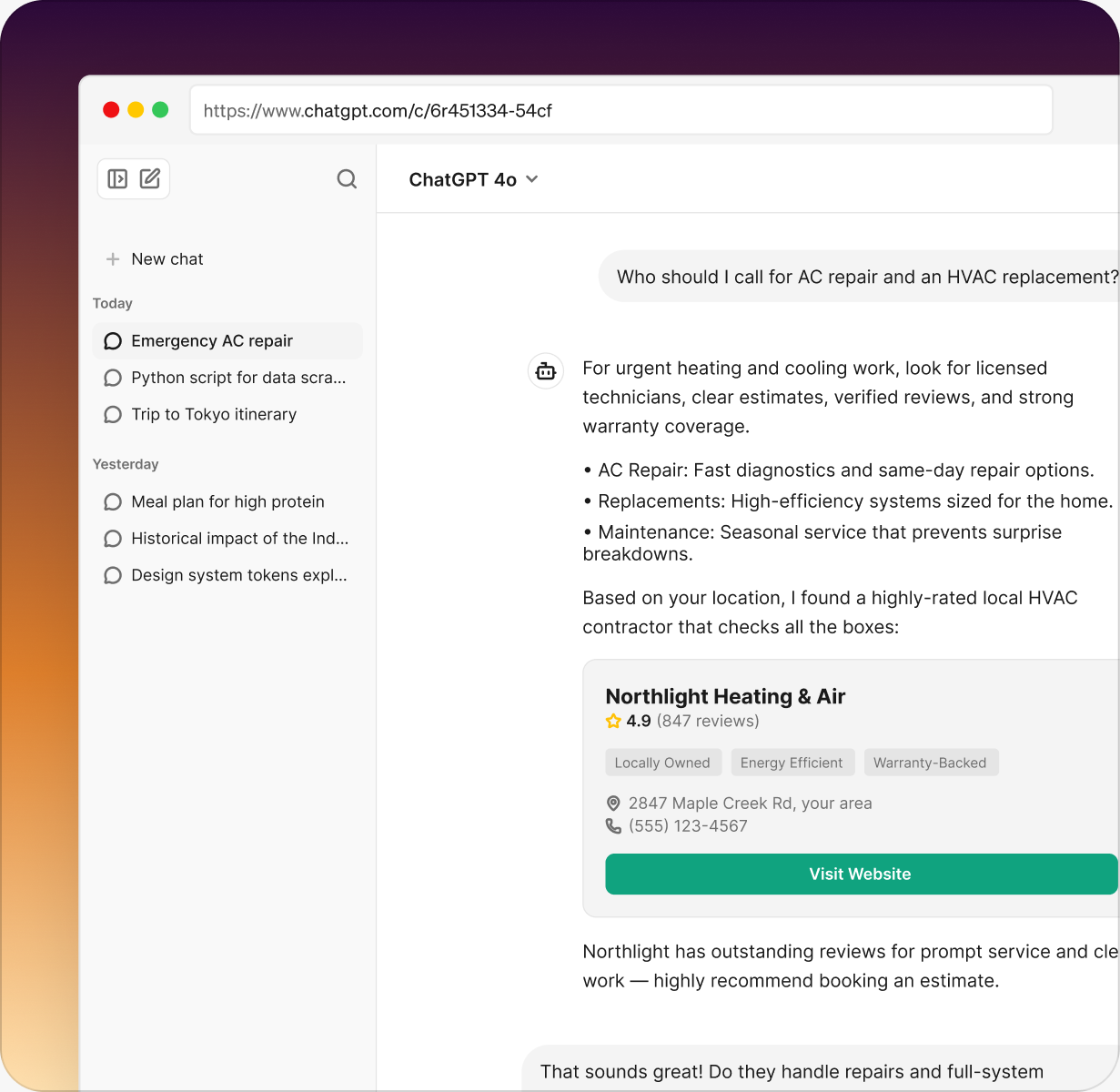Click the red close window dot
Viewport: 1120px width, 1092px height.
[111, 110]
